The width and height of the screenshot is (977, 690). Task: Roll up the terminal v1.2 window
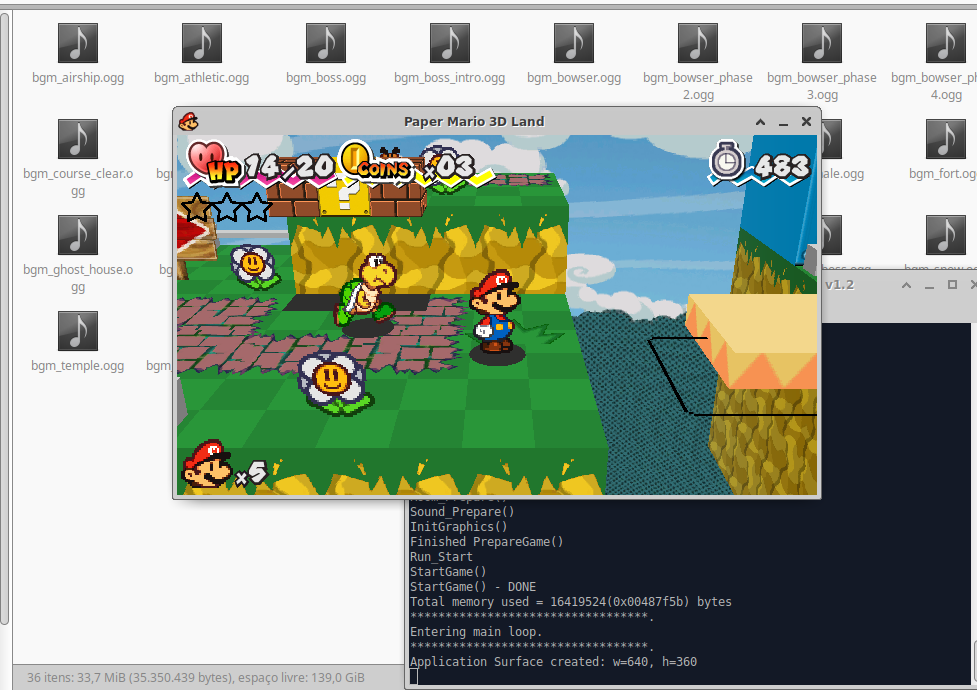(x=907, y=285)
